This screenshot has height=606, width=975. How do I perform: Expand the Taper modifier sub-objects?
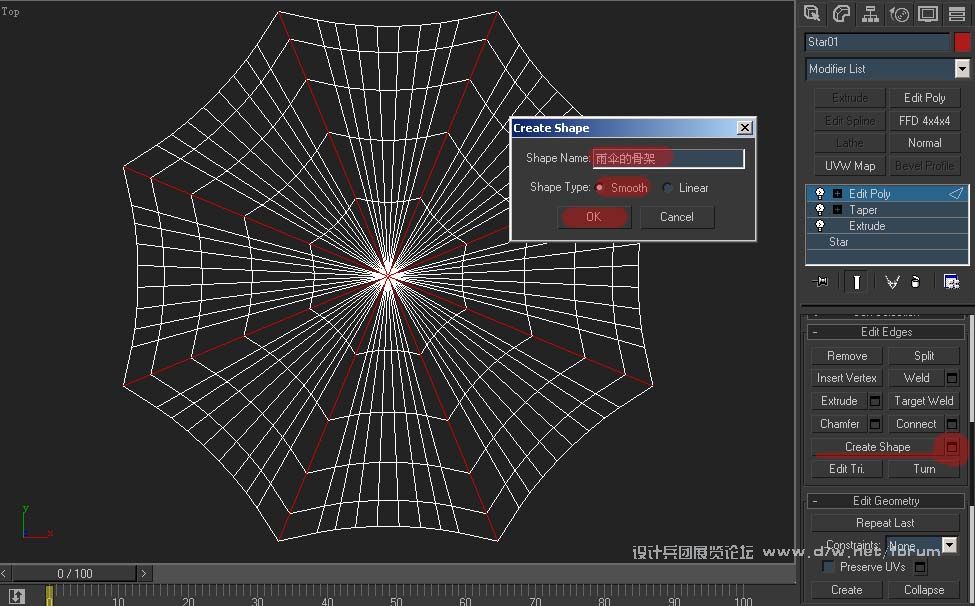(x=837, y=209)
